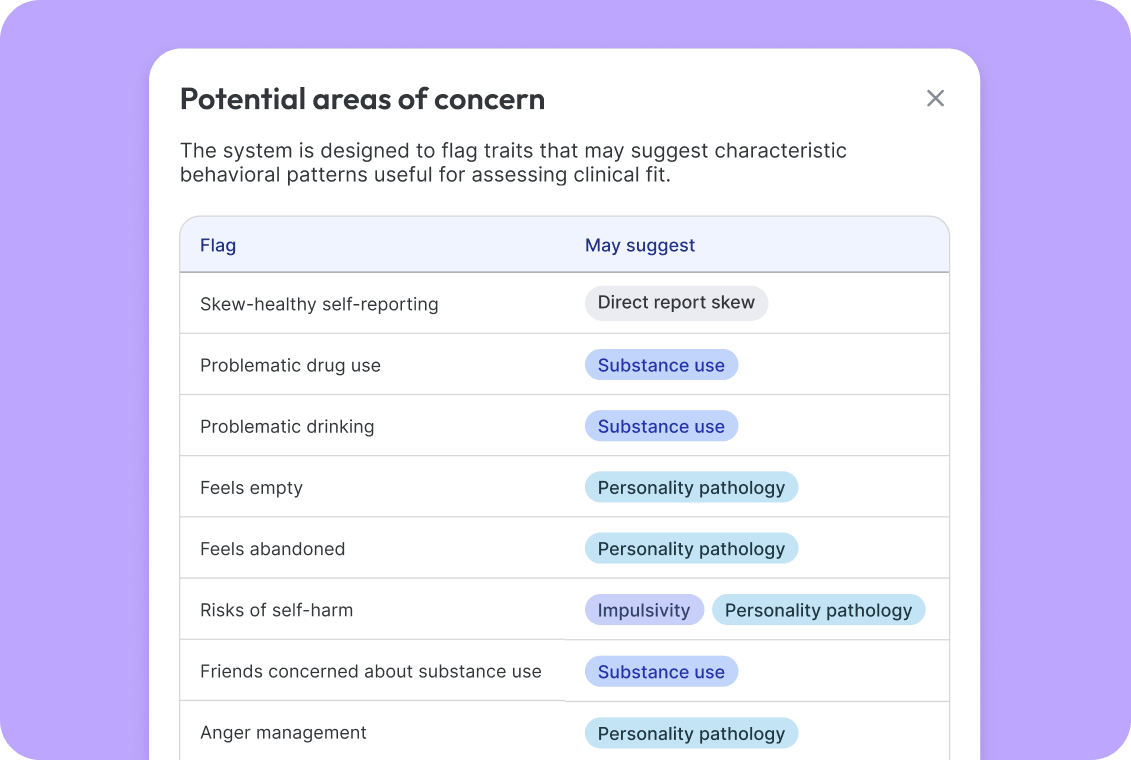Screen dimensions: 1131x760
Task: Click Substance use tag for Problematic drinking
Action: coord(661,426)
